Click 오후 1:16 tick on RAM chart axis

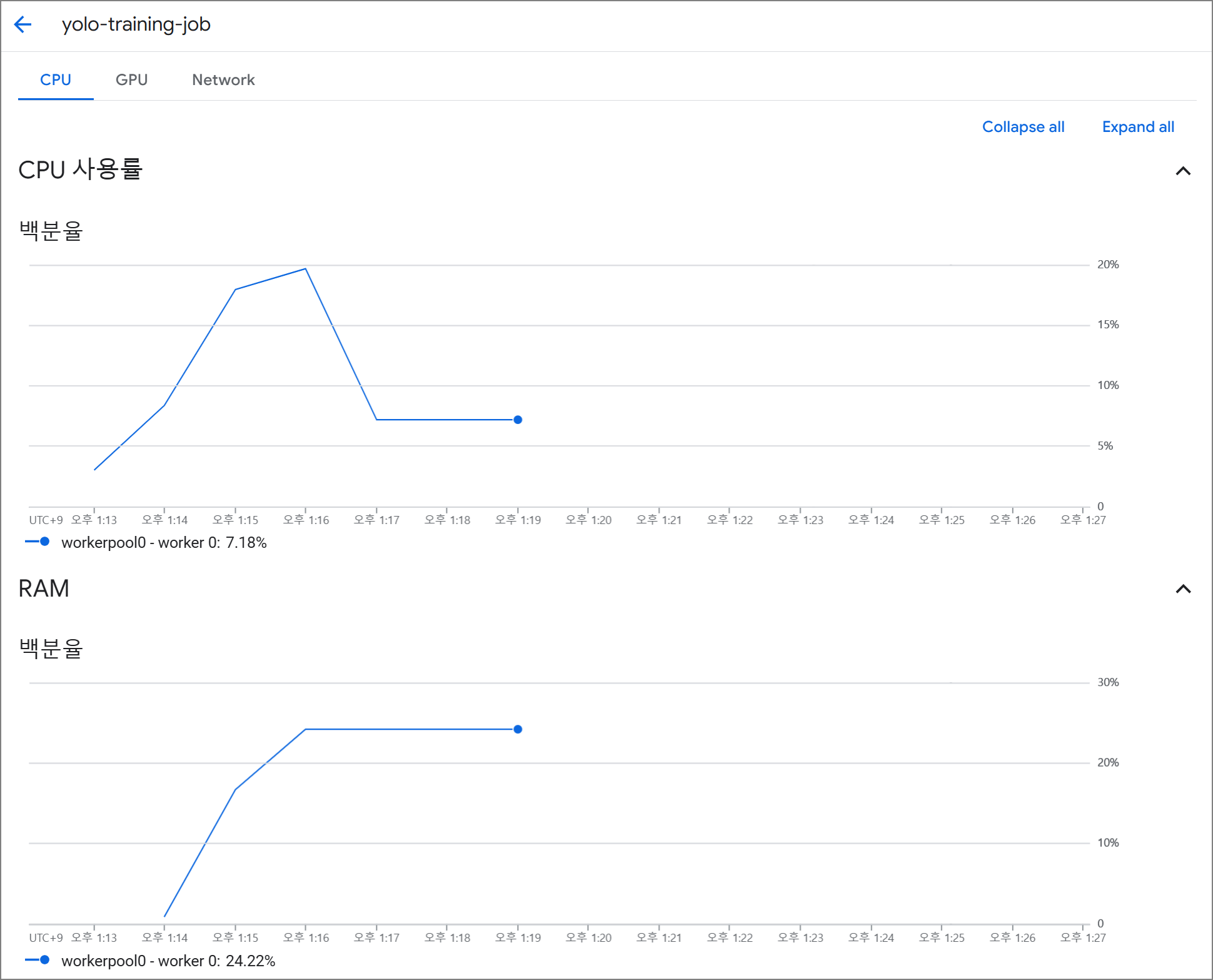click(x=306, y=937)
